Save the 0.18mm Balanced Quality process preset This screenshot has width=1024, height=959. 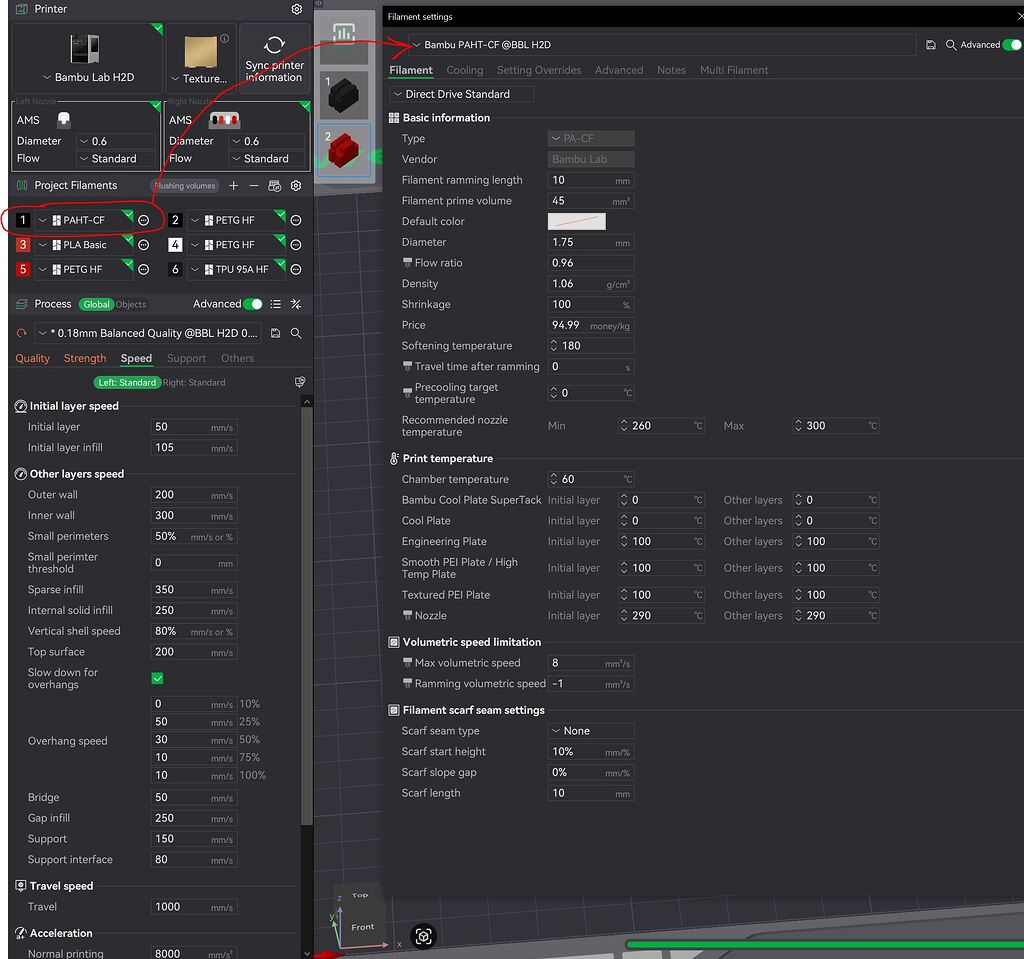click(275, 333)
